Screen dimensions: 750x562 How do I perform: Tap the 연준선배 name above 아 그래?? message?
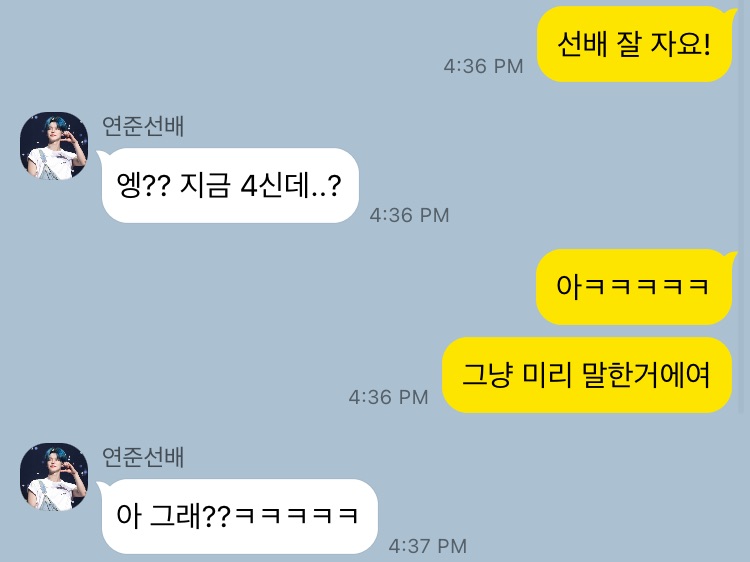point(143,457)
